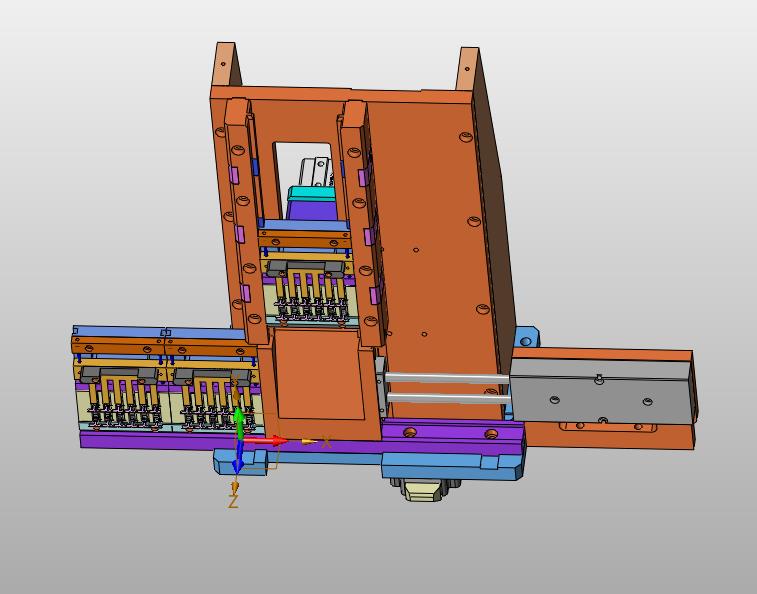Select the top-right orange upright post

click(467, 69)
